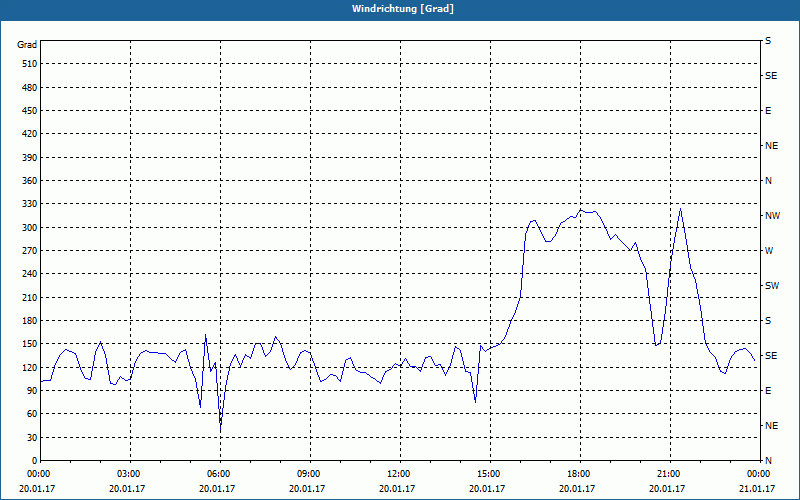The height and width of the screenshot is (500, 800).
Task: Select the 15:00 time label
Action: [x=487, y=474]
